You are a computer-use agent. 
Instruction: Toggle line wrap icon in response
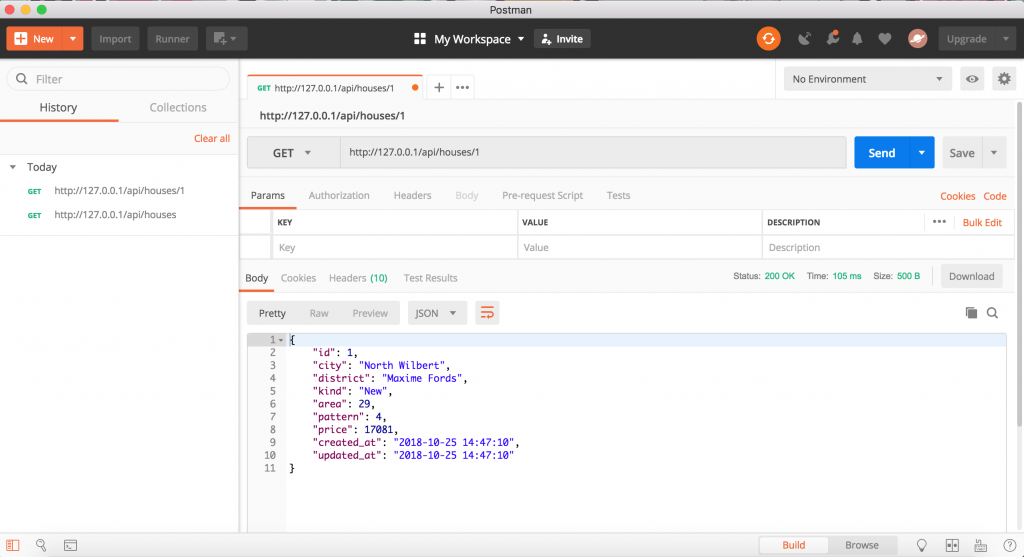pyautogui.click(x=487, y=313)
